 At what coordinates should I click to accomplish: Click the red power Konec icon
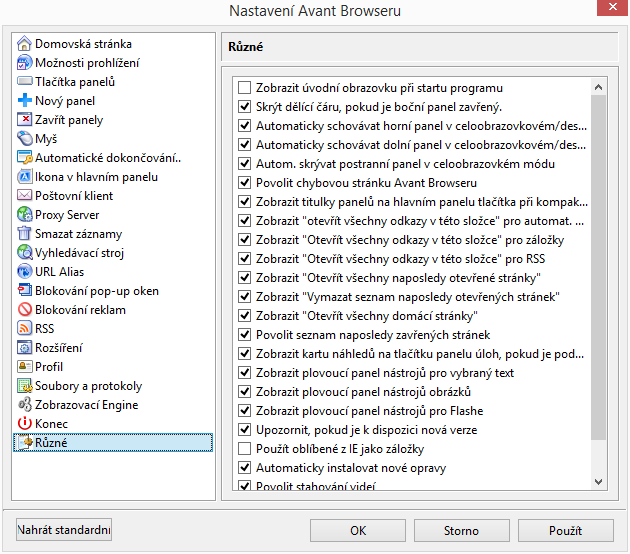point(25,423)
